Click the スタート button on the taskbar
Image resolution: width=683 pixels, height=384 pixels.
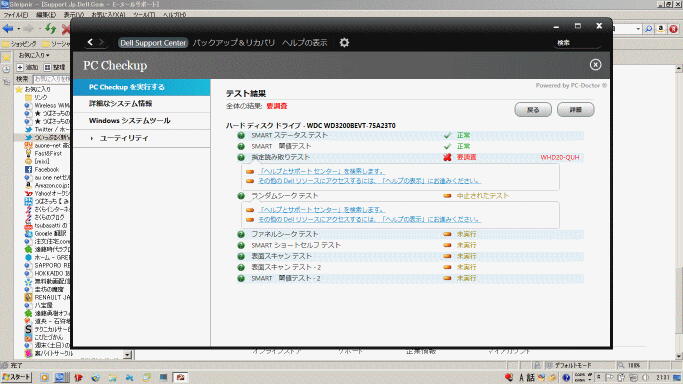pos(17,377)
